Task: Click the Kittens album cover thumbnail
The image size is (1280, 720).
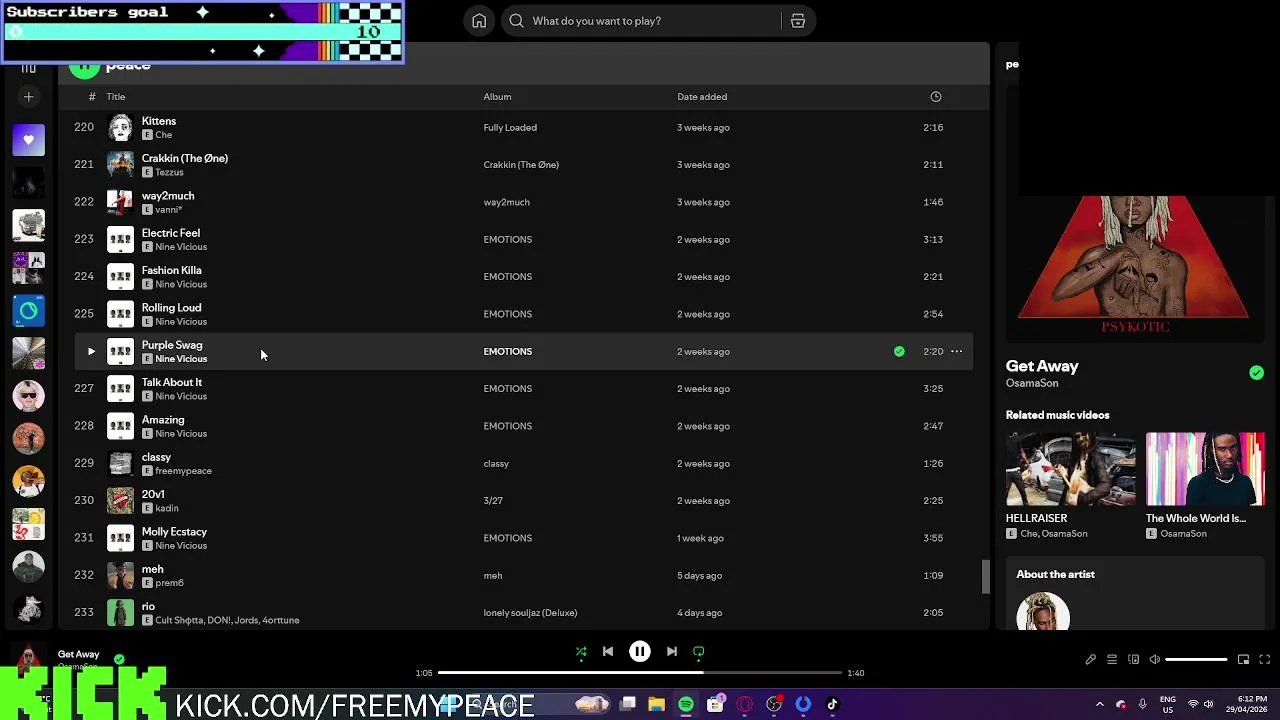Action: [x=120, y=127]
